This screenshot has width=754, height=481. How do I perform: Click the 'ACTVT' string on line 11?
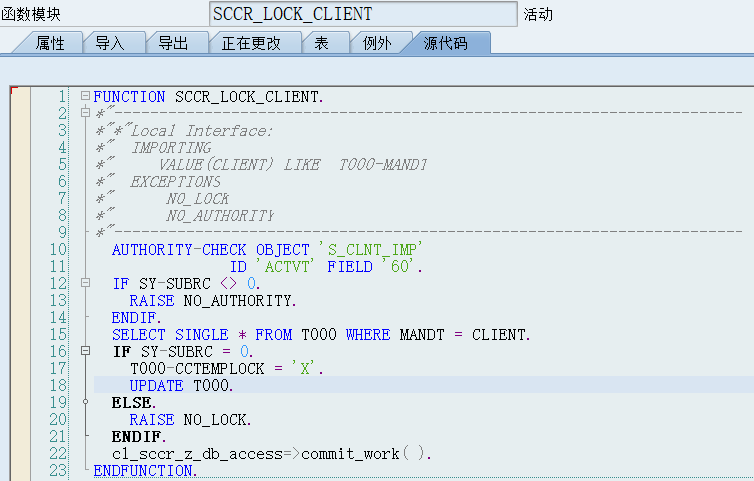pyautogui.click(x=285, y=266)
